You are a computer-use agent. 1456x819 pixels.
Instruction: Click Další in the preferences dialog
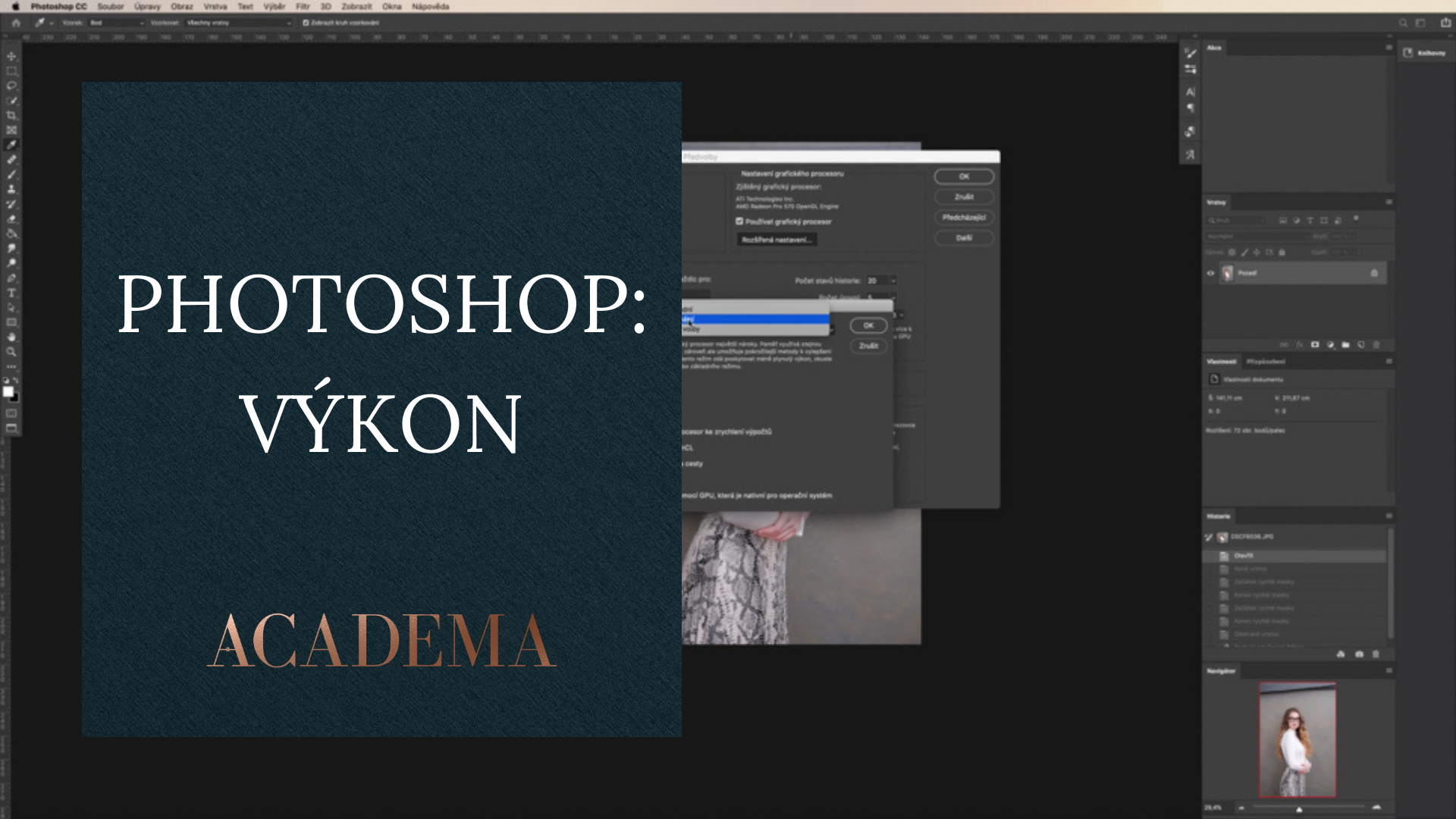click(x=964, y=238)
